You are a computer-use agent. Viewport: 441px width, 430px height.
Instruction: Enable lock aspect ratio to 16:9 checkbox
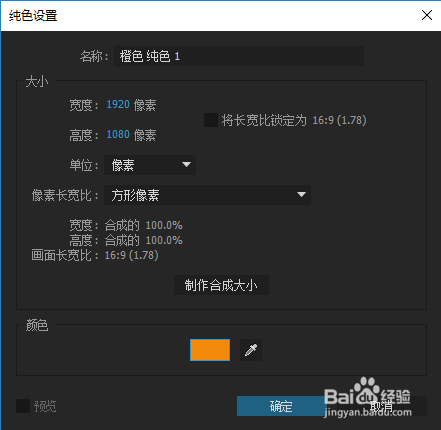click(211, 120)
